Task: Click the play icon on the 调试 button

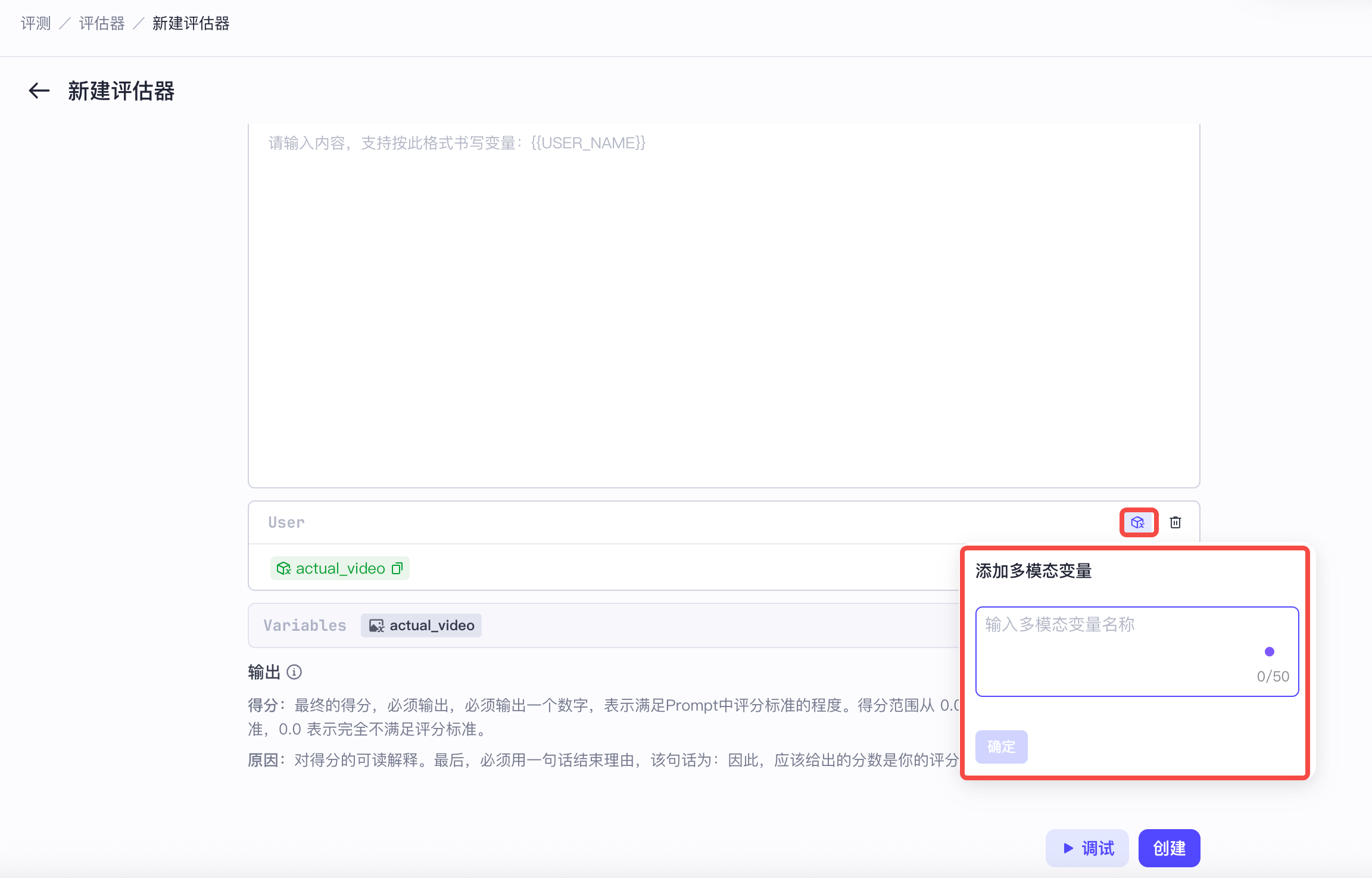Action: point(1068,848)
